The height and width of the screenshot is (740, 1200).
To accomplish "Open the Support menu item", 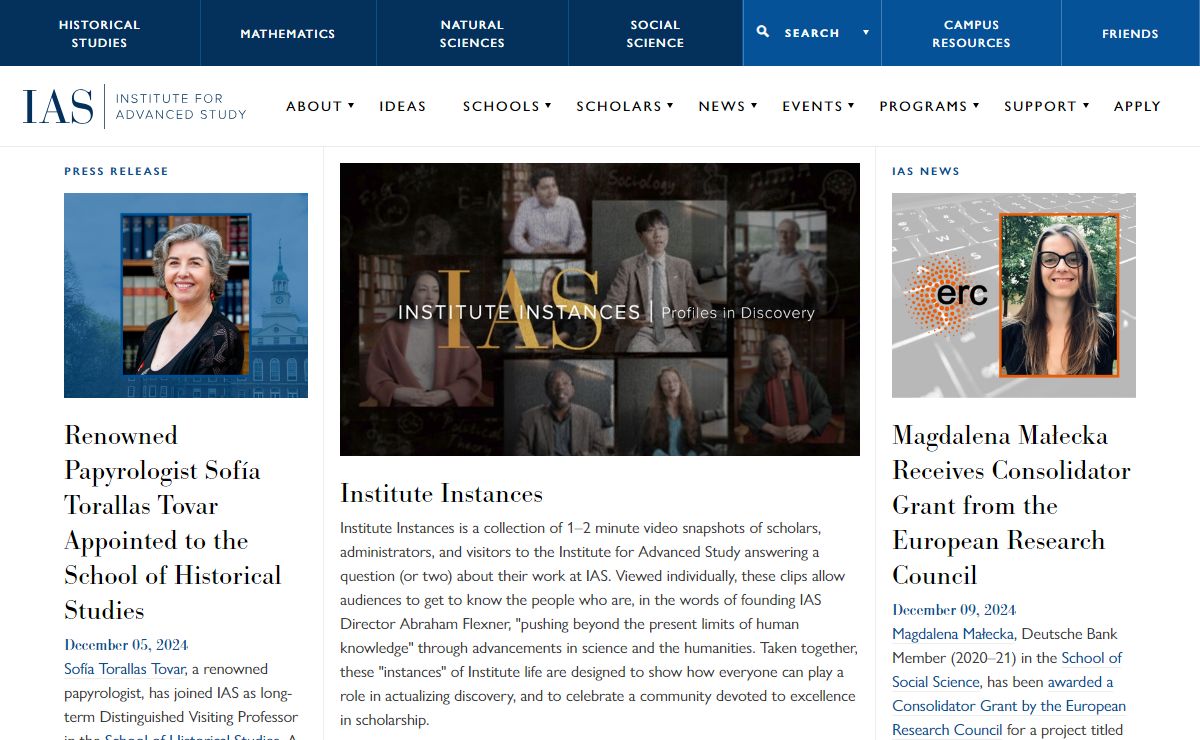I will click(x=1040, y=106).
